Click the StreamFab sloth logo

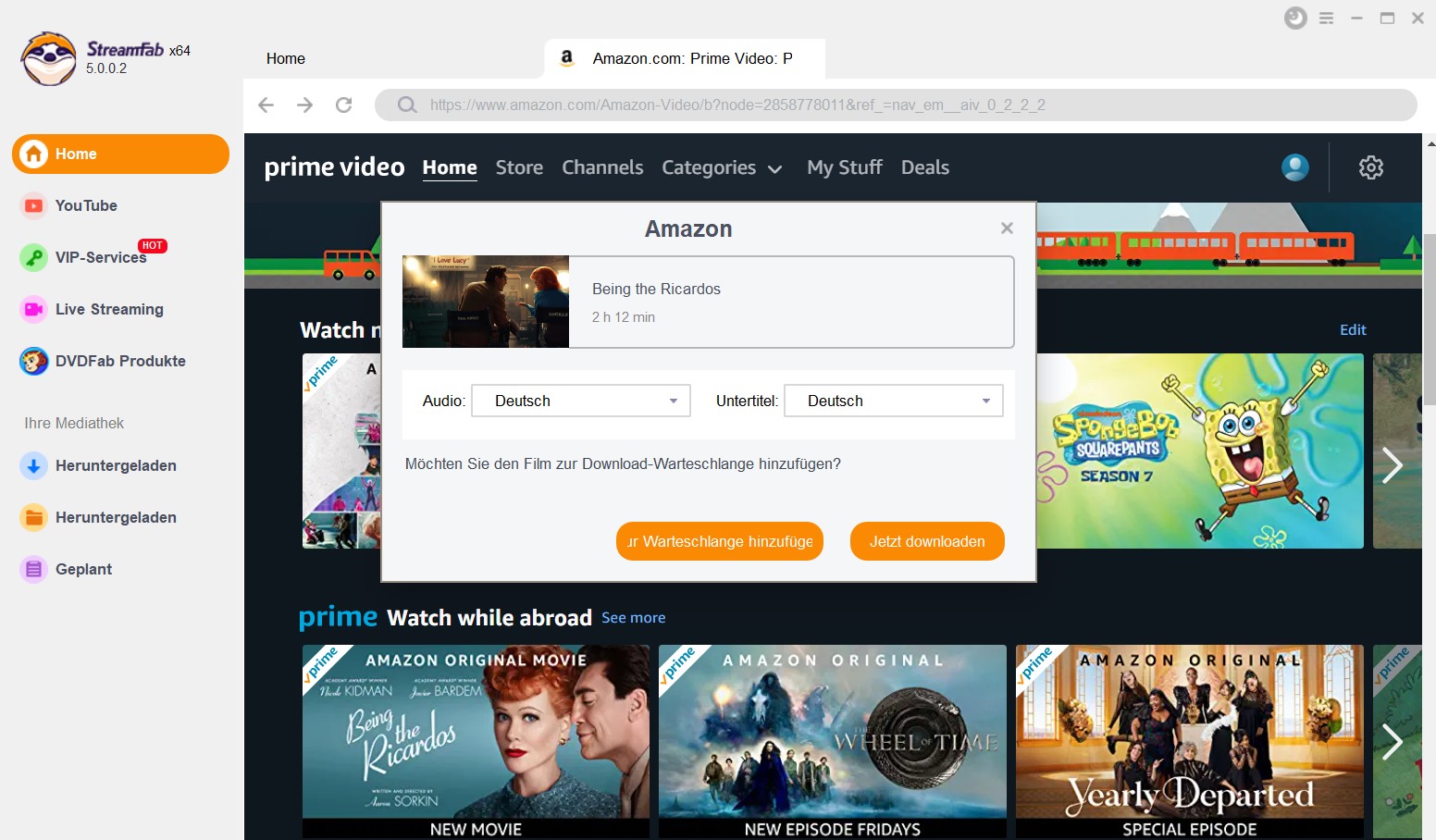point(49,59)
